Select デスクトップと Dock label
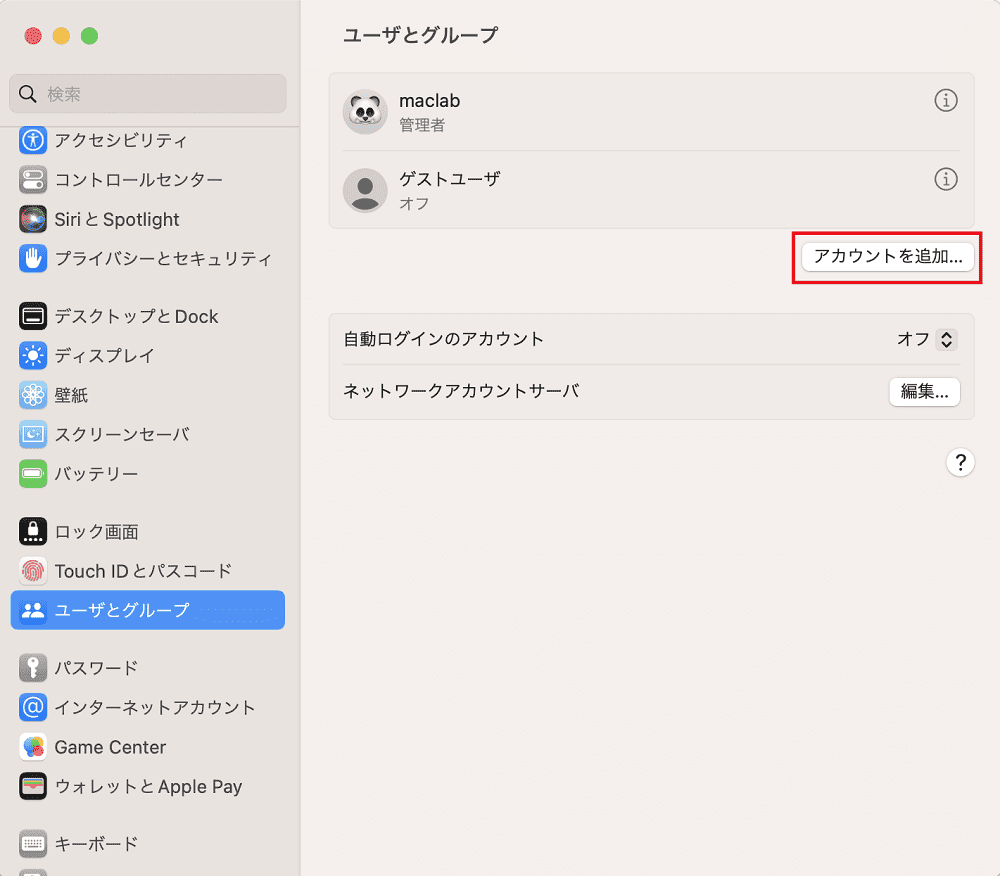This screenshot has width=1000, height=876. point(136,316)
